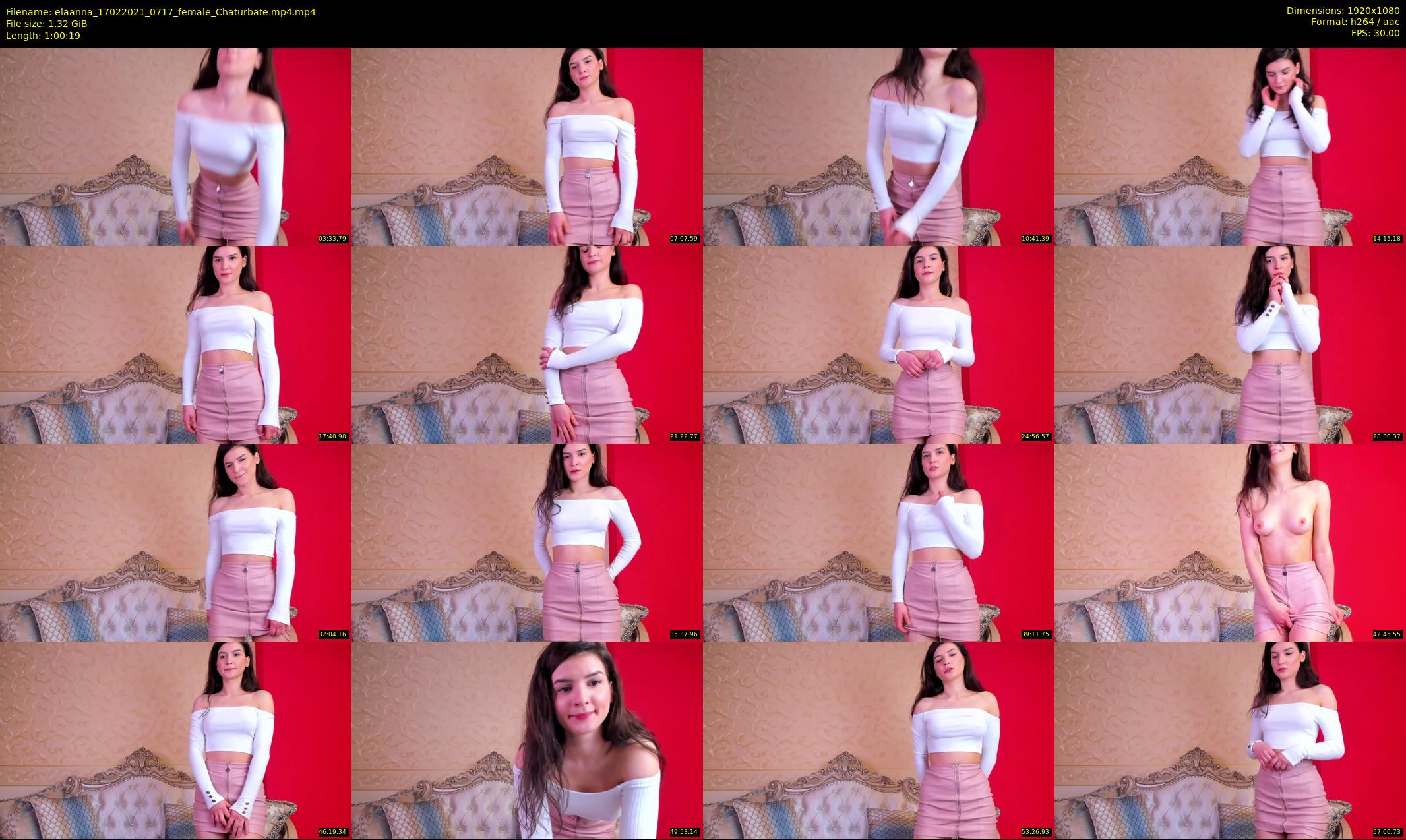Click the 46:19.34 timestamp label
1406x840 pixels.
coord(332,832)
